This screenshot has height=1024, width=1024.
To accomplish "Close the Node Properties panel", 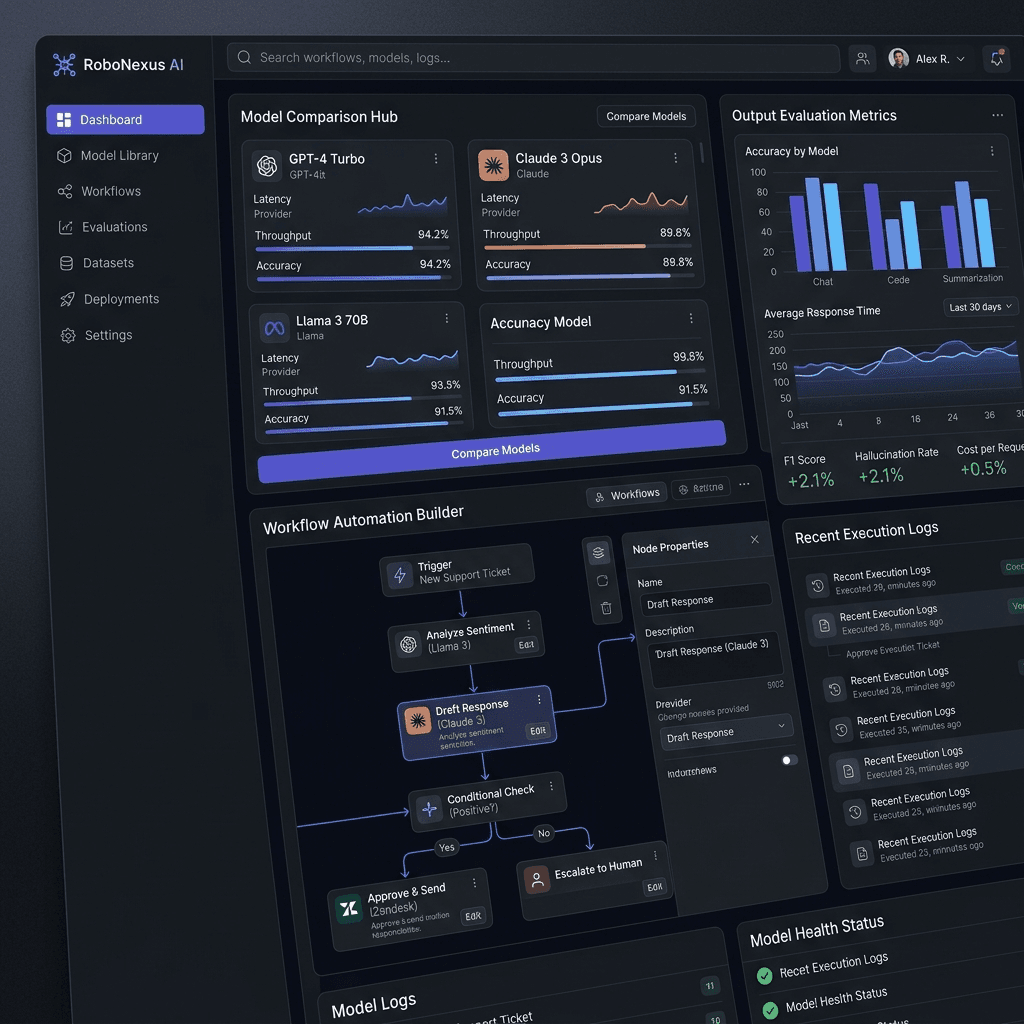I will [x=755, y=539].
